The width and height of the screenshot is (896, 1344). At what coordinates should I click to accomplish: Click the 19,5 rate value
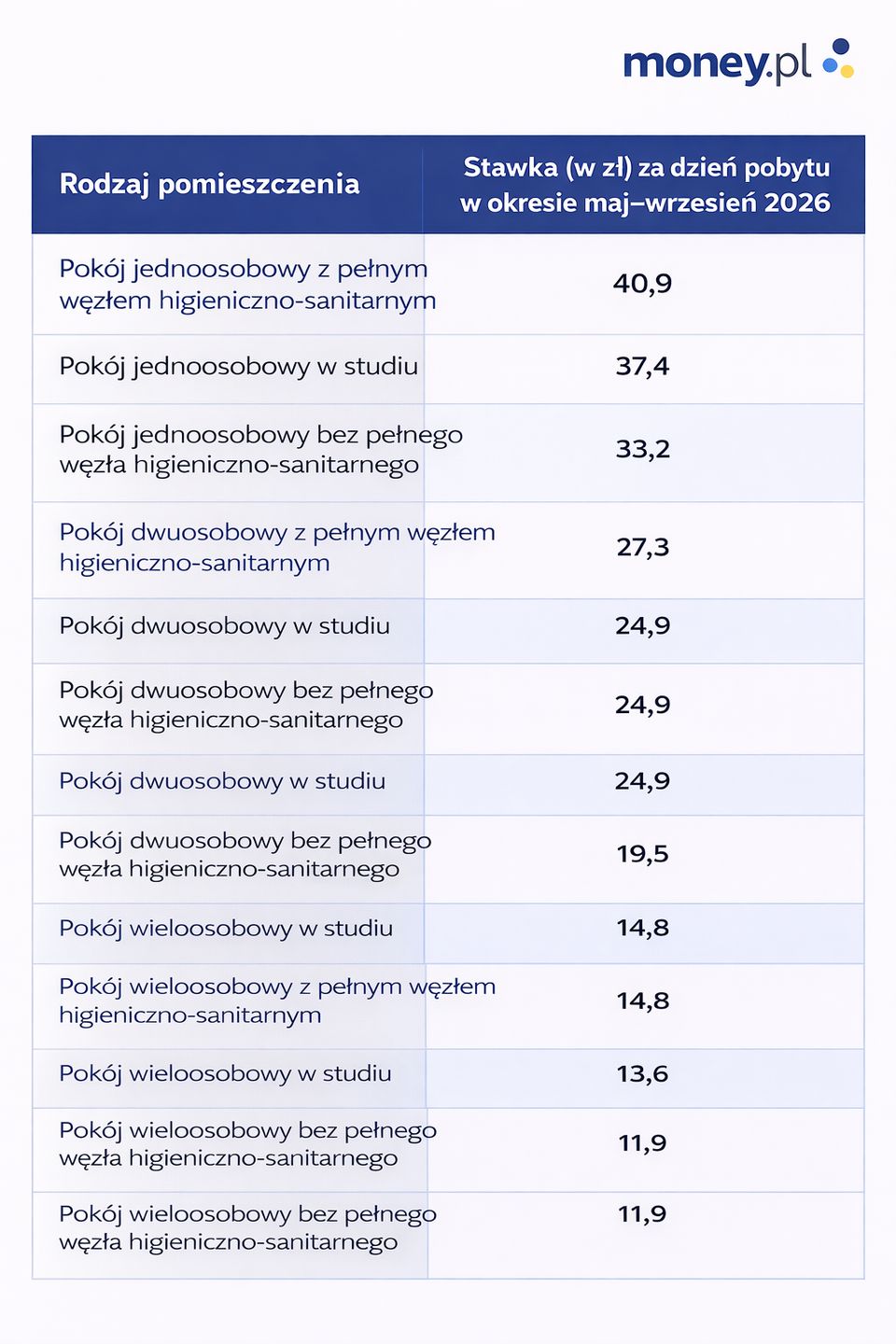point(642,854)
